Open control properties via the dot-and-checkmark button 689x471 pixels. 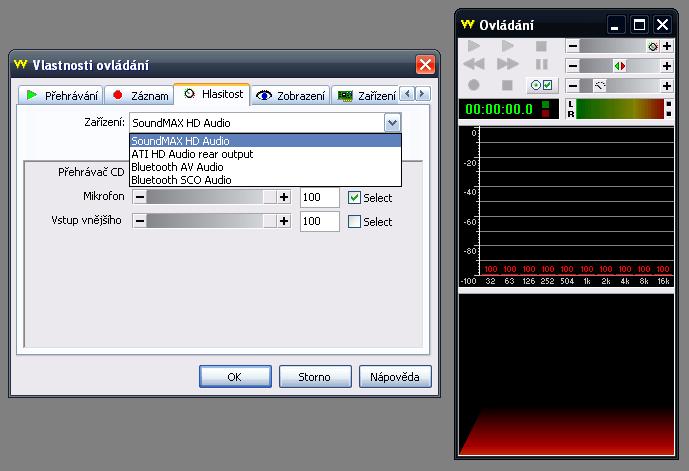(542, 85)
